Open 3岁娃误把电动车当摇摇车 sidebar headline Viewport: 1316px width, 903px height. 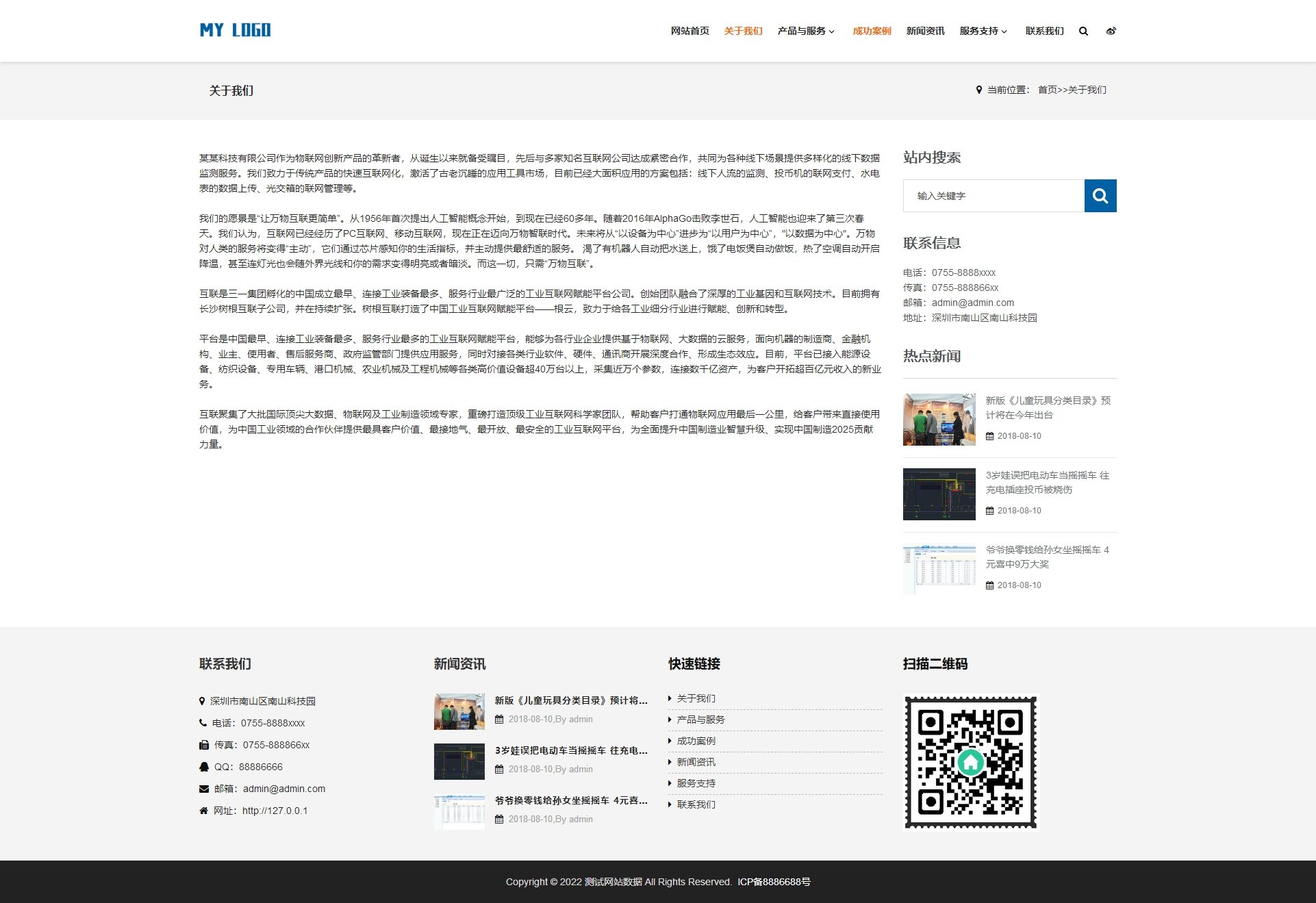click(1047, 482)
